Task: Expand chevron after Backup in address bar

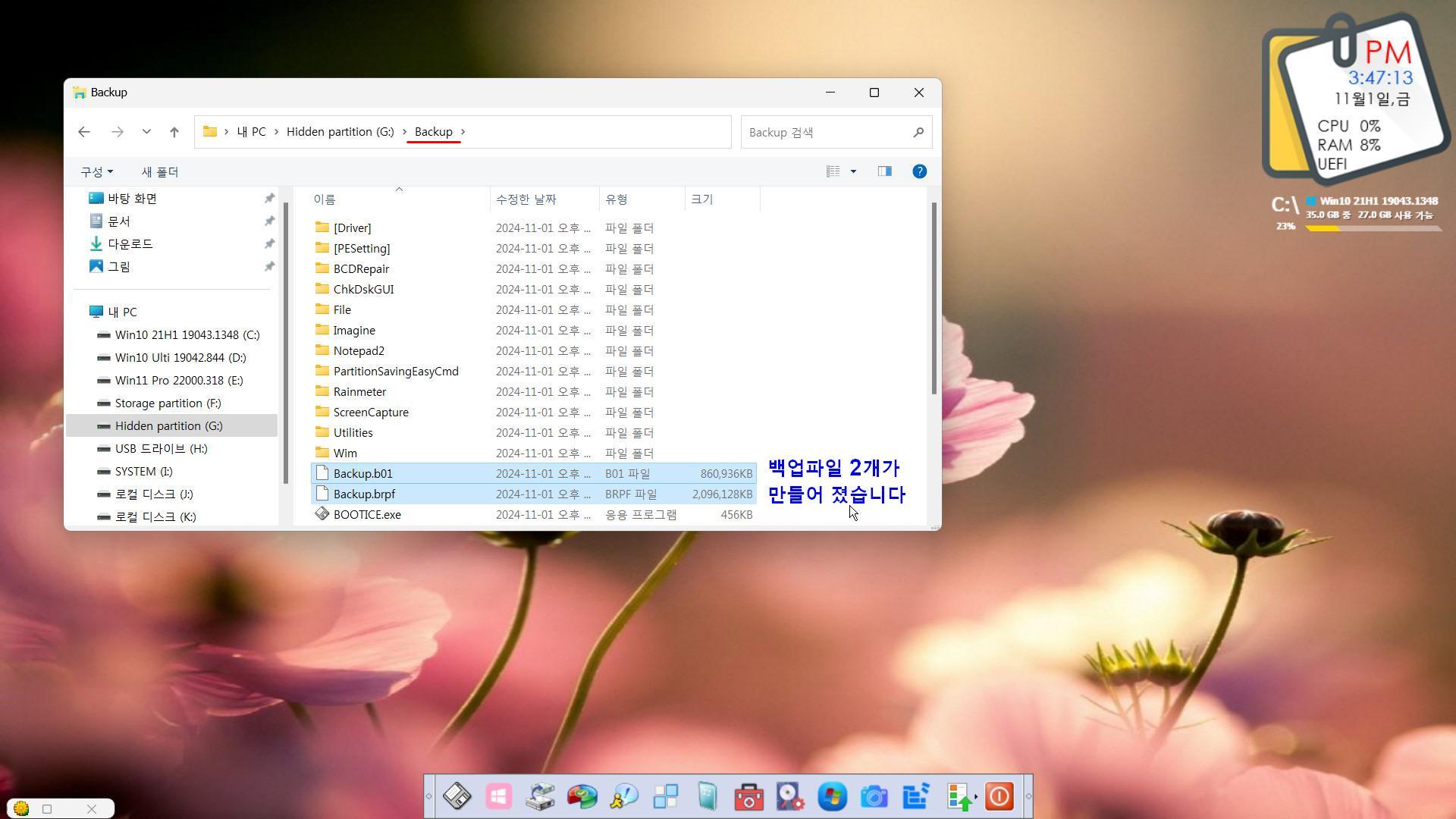Action: pyautogui.click(x=463, y=132)
